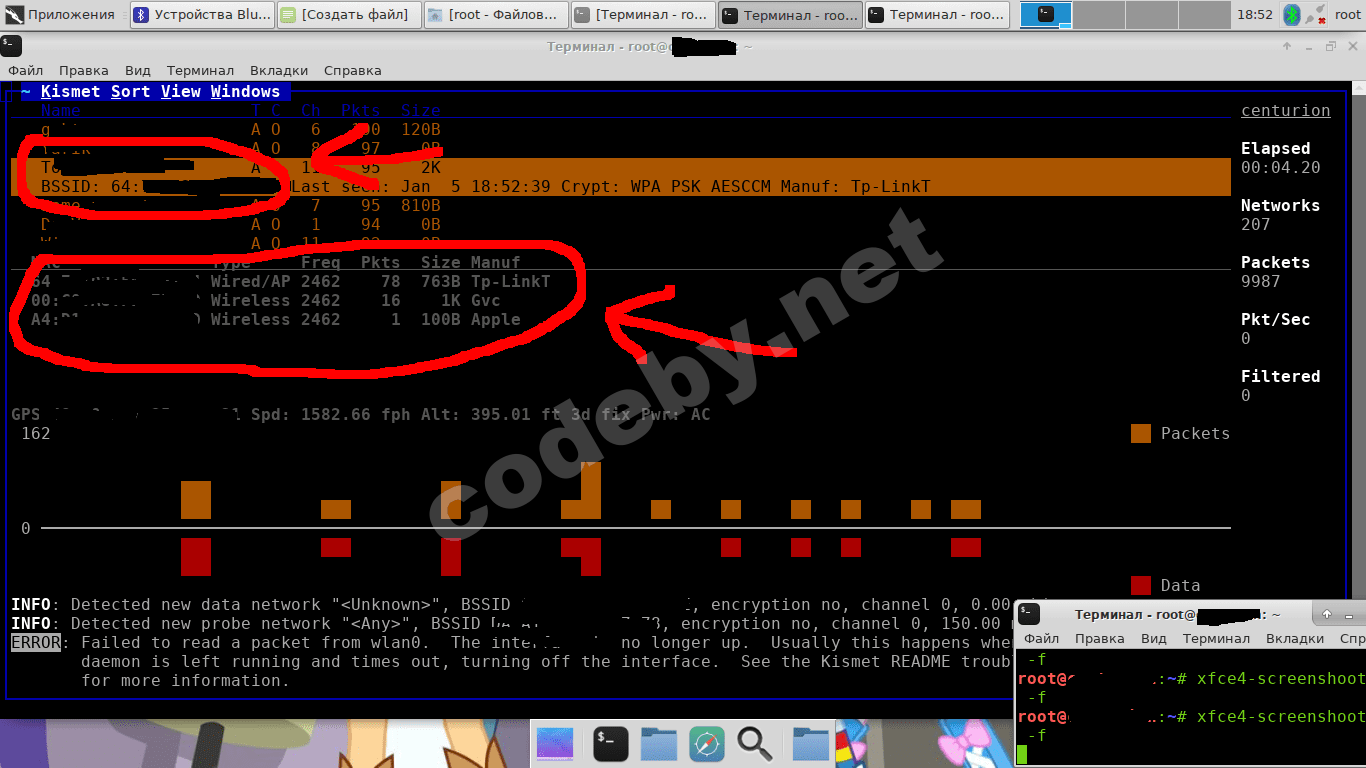
Task: Open the disconnected network tray icon
Action: 1315,15
